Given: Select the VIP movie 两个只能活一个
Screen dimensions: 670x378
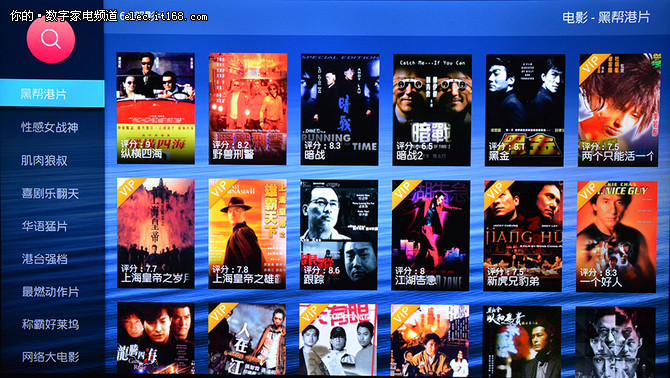Looking at the screenshot, I should 618,110.
